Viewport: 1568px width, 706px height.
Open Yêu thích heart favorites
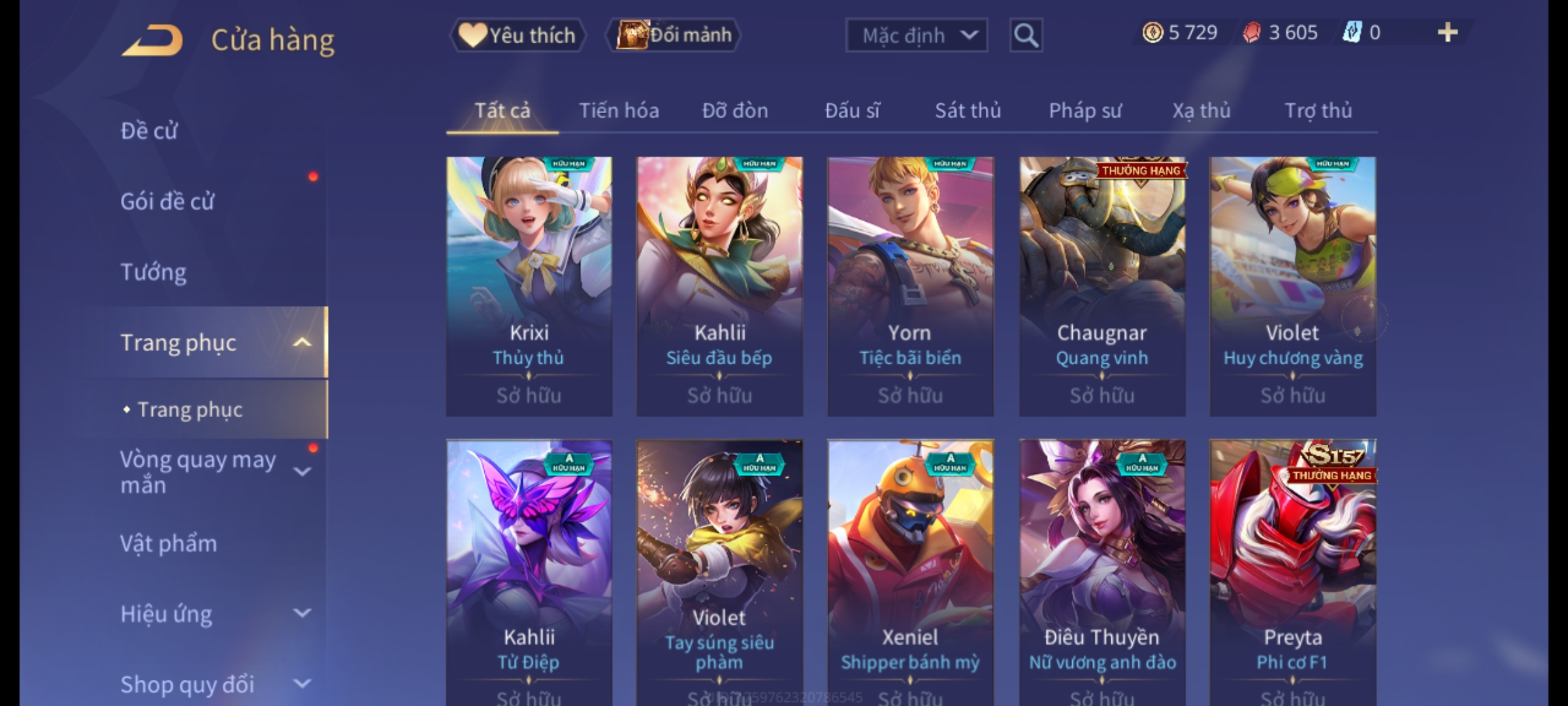pyautogui.click(x=517, y=35)
